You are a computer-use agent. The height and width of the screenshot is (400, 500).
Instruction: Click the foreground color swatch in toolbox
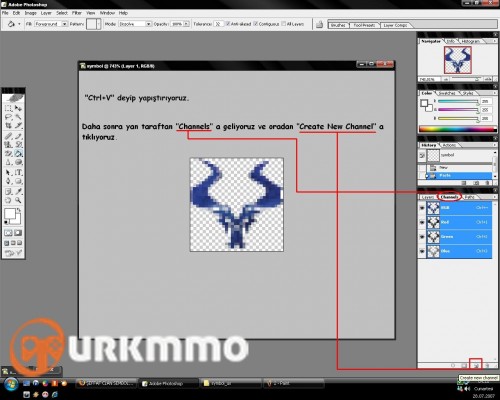(x=10, y=214)
